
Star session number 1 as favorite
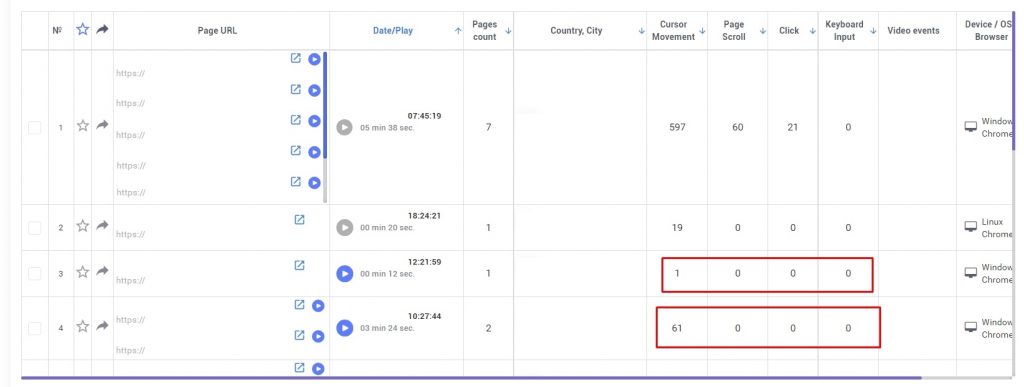coord(82,125)
